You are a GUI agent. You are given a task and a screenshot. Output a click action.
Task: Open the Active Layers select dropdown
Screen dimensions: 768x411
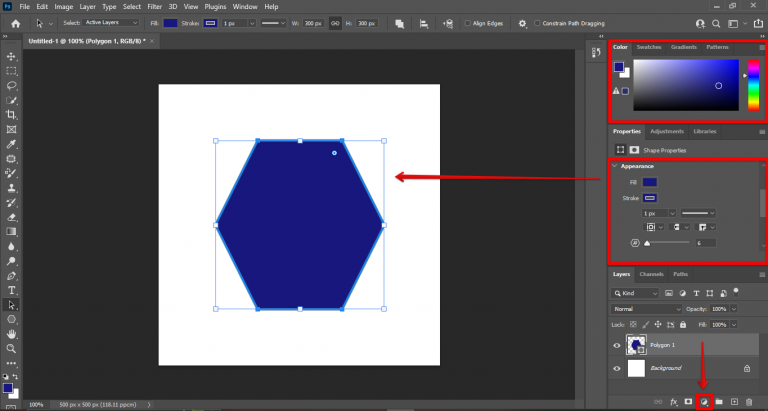pos(111,22)
